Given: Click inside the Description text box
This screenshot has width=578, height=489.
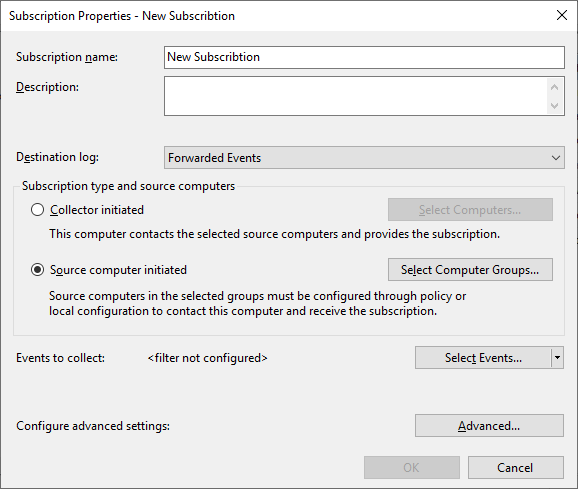Looking at the screenshot, I should point(356,96).
